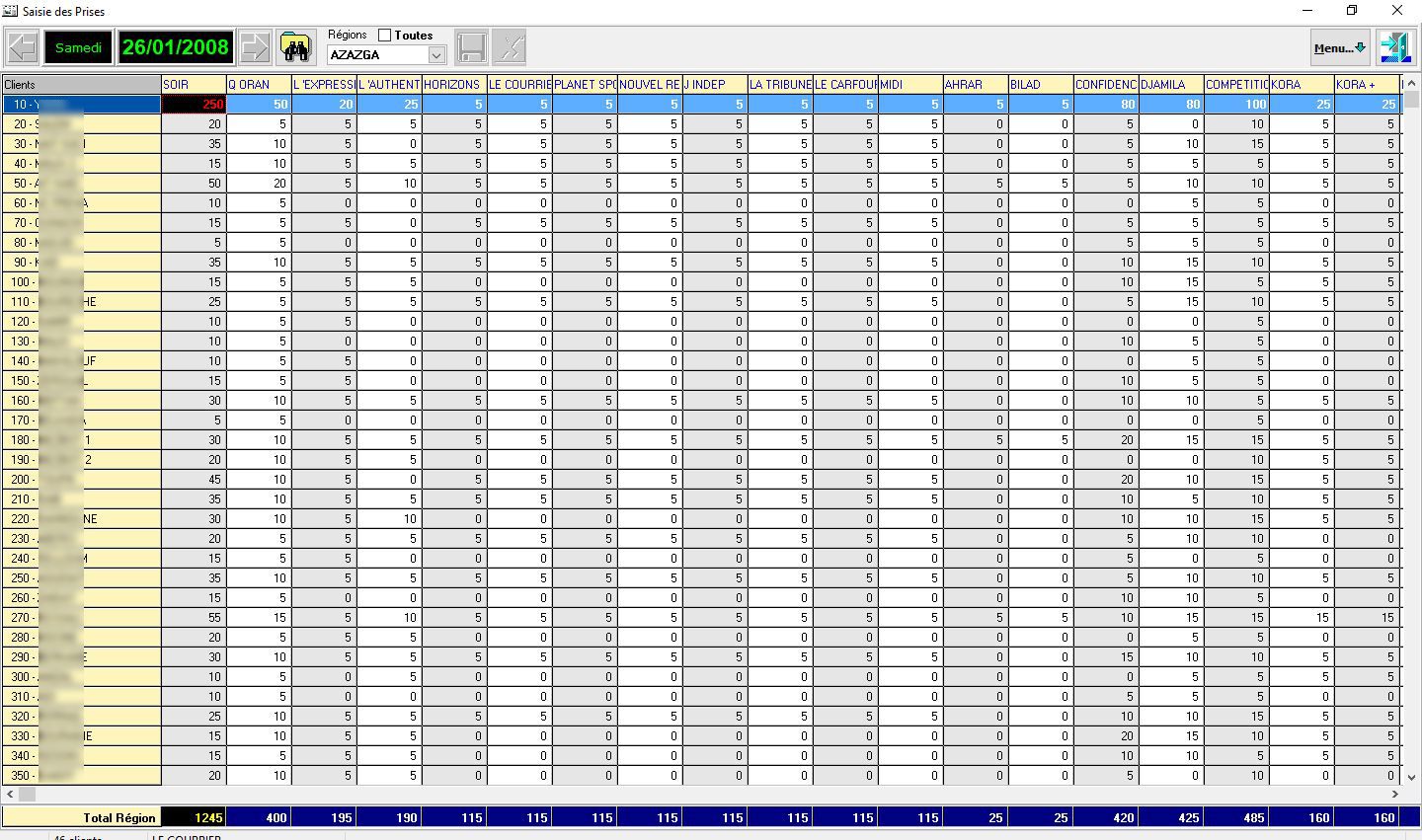Click the vertical scrollbar down arrow
The image size is (1422, 840).
coord(1411,778)
